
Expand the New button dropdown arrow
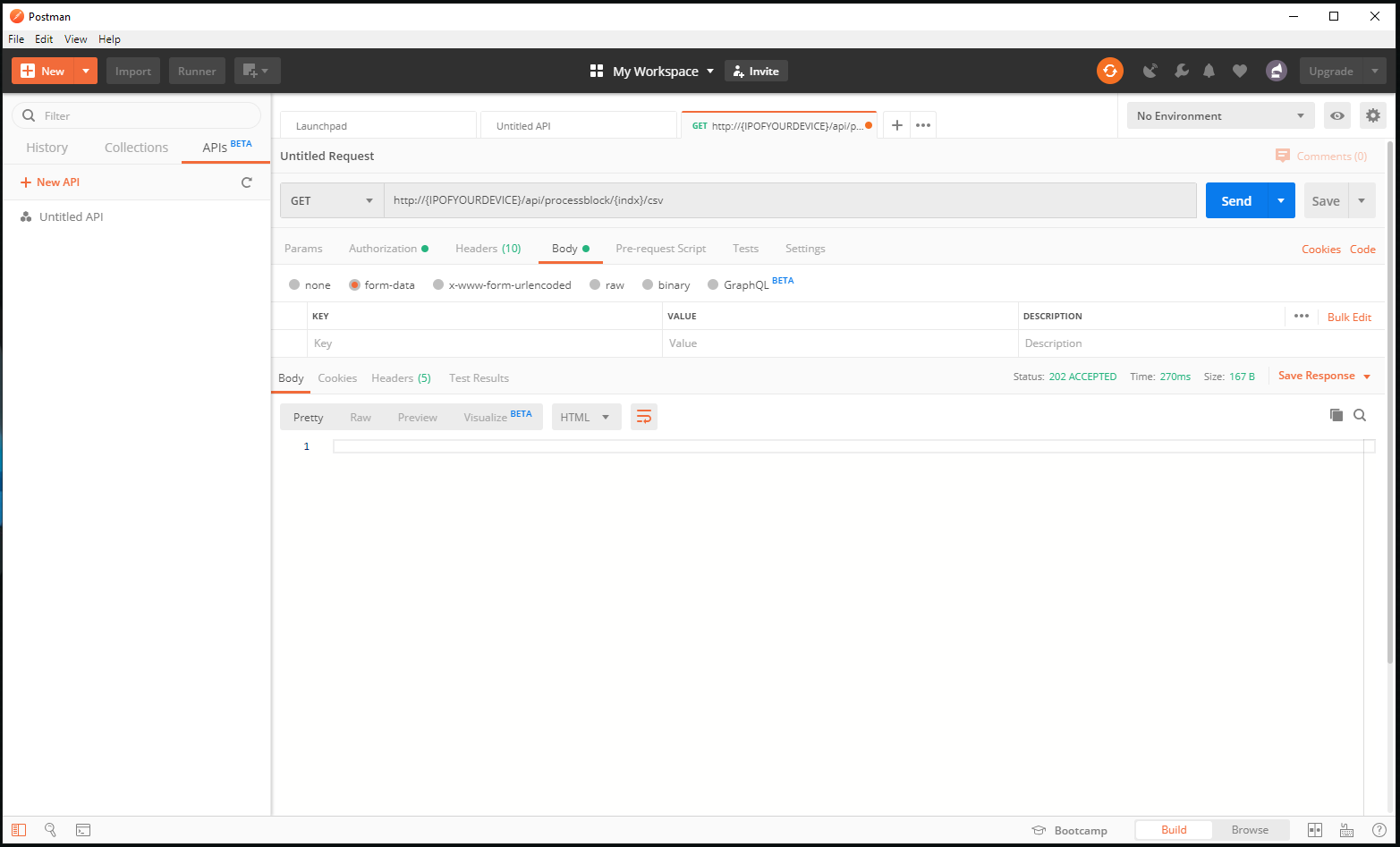(86, 71)
